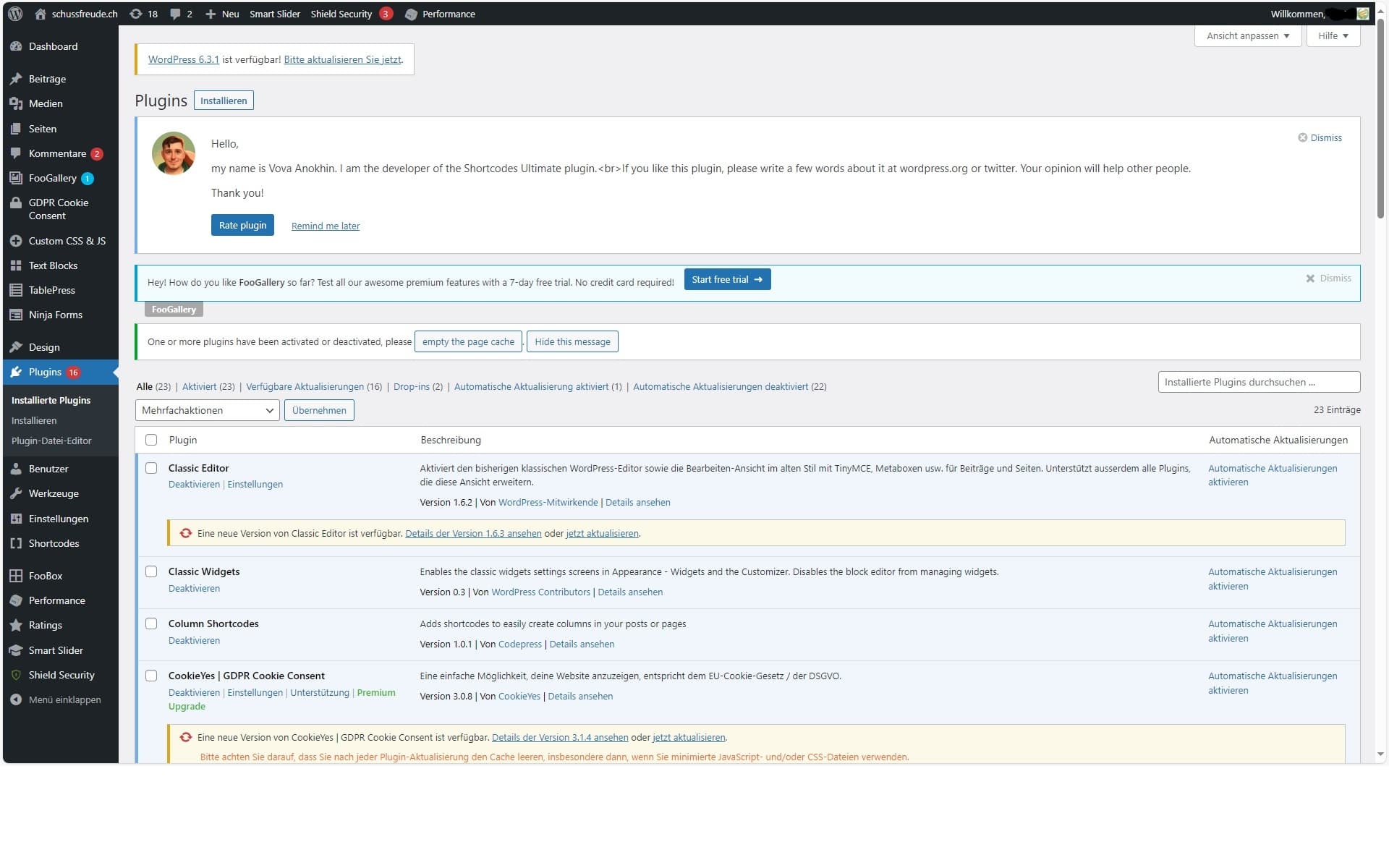Click Rate plugin button for Shortcodes Ultimate
Viewport: 1389px width, 868px height.
coord(242,225)
